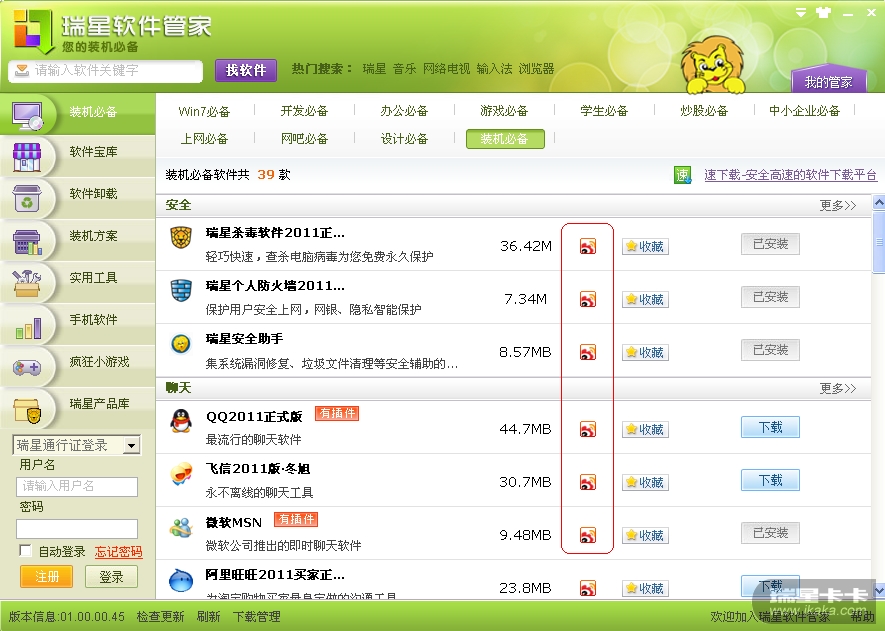
Task: Add 瑞星杀毒软件2011 to 收藏
Action: click(645, 247)
